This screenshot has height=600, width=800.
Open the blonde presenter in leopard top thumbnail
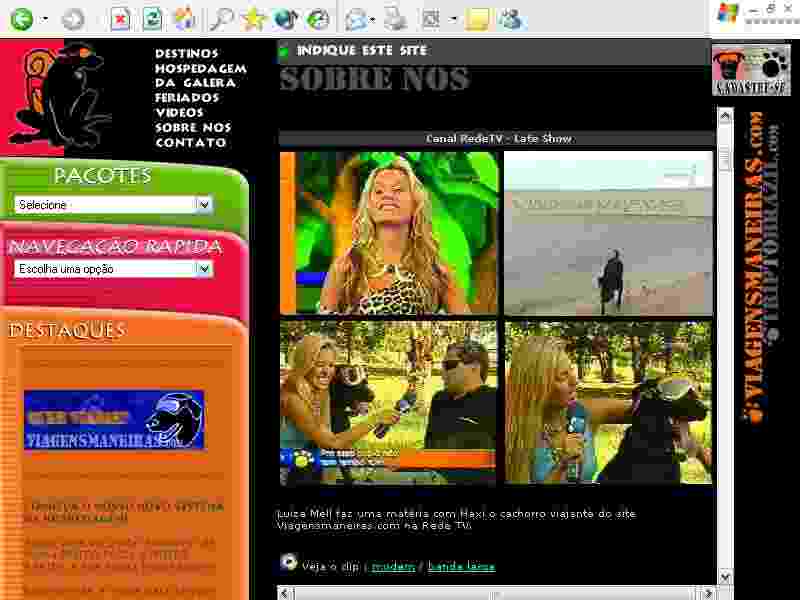[x=389, y=233]
